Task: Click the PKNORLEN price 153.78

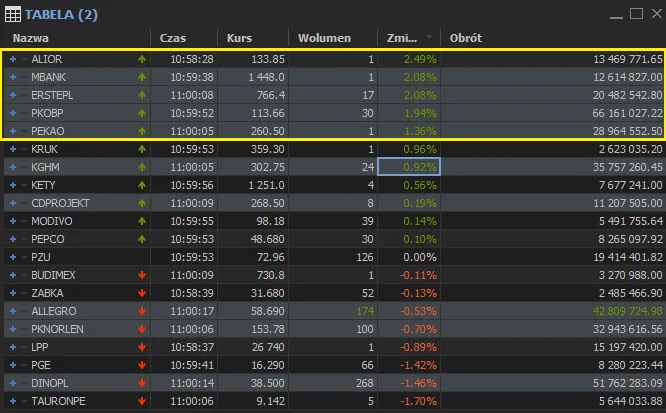Action: click(268, 329)
